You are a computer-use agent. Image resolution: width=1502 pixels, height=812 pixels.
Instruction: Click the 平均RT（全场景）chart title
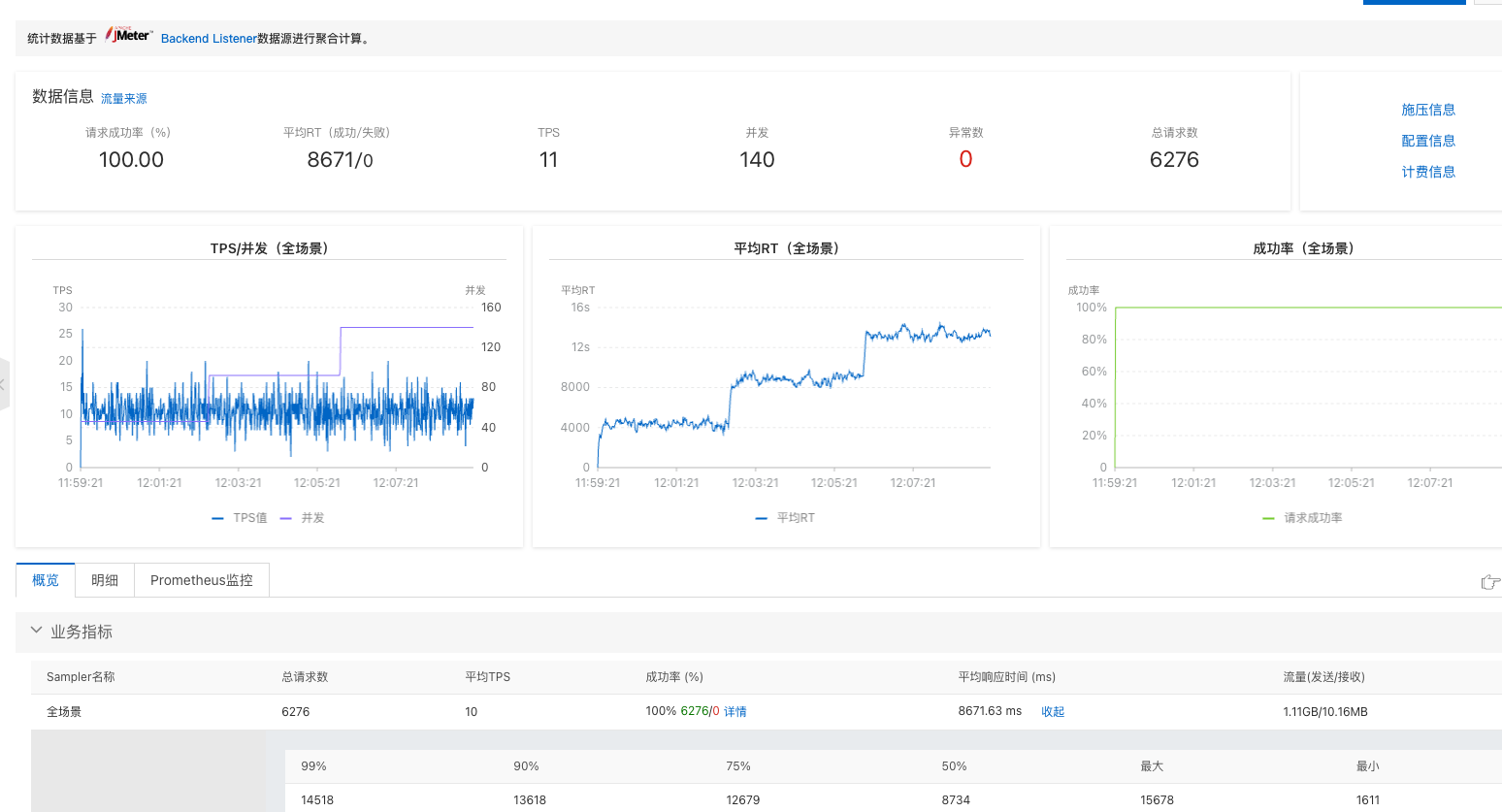(786, 248)
